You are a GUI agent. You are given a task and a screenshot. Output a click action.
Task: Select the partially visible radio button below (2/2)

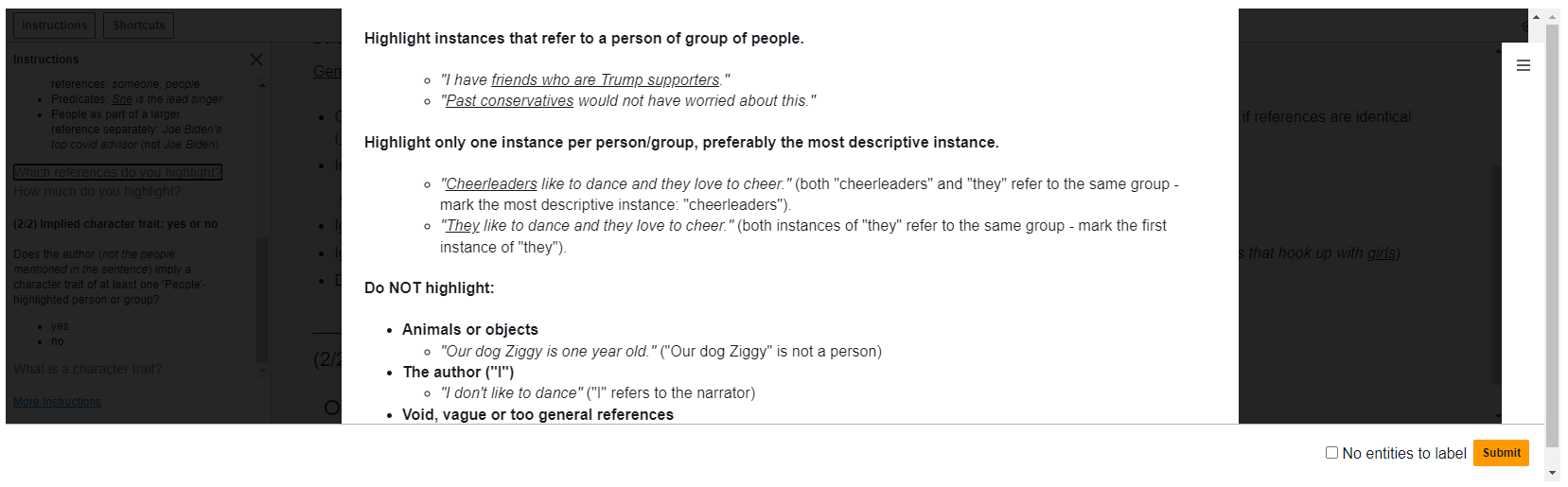pos(331,409)
